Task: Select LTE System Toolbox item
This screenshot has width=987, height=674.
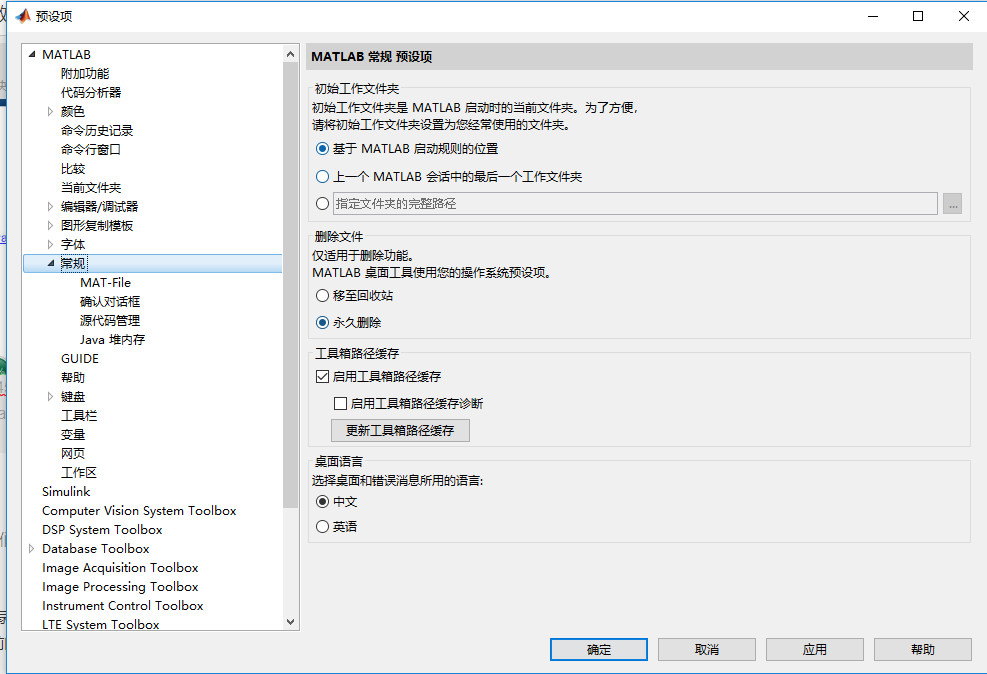Action: (x=101, y=624)
